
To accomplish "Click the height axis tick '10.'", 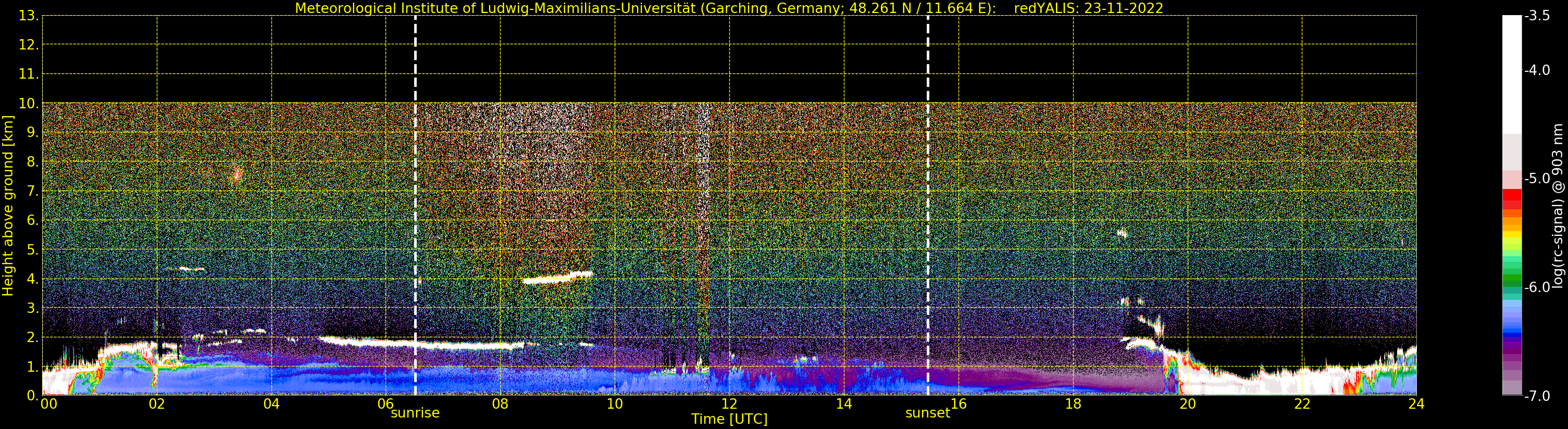I will click(29, 104).
